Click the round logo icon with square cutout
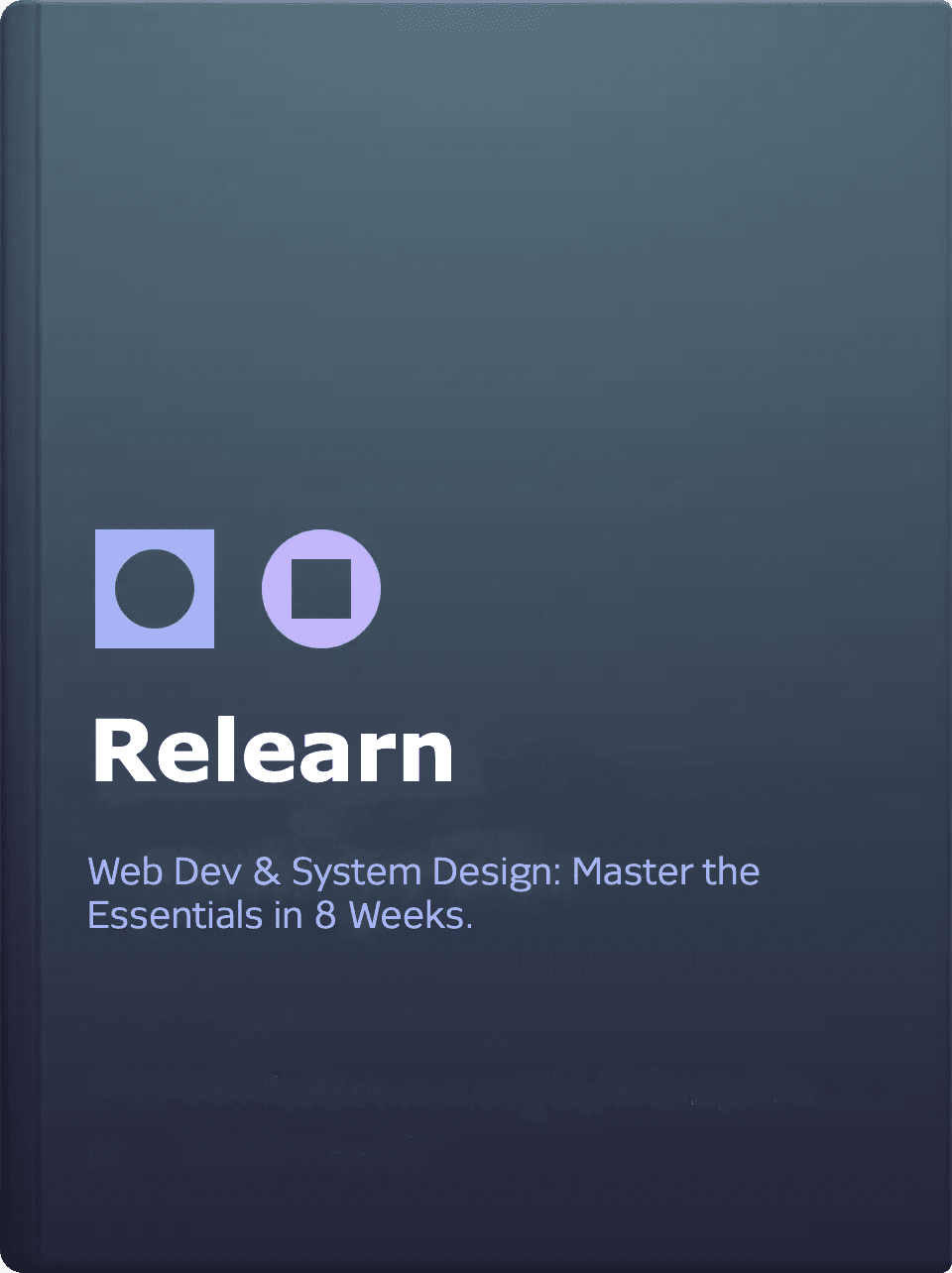Screen dimensions: 952x1273 (x=321, y=589)
